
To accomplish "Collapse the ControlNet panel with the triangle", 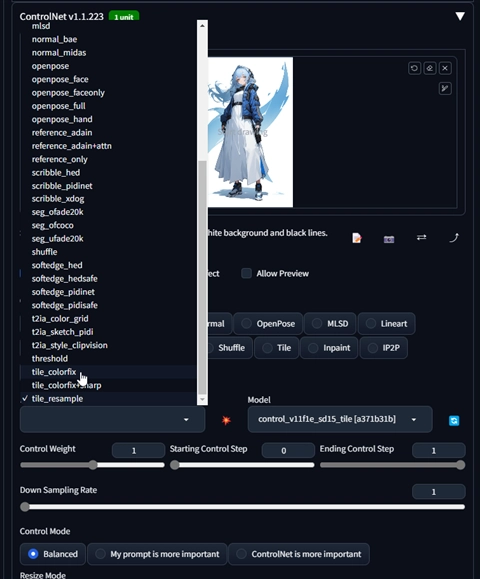I will coord(460,16).
